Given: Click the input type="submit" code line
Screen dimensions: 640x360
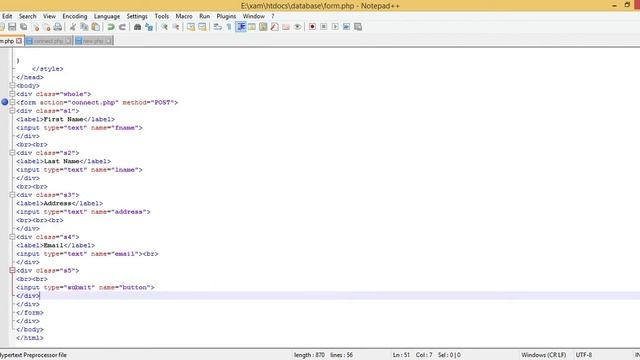Looking at the screenshot, I should (85, 287).
